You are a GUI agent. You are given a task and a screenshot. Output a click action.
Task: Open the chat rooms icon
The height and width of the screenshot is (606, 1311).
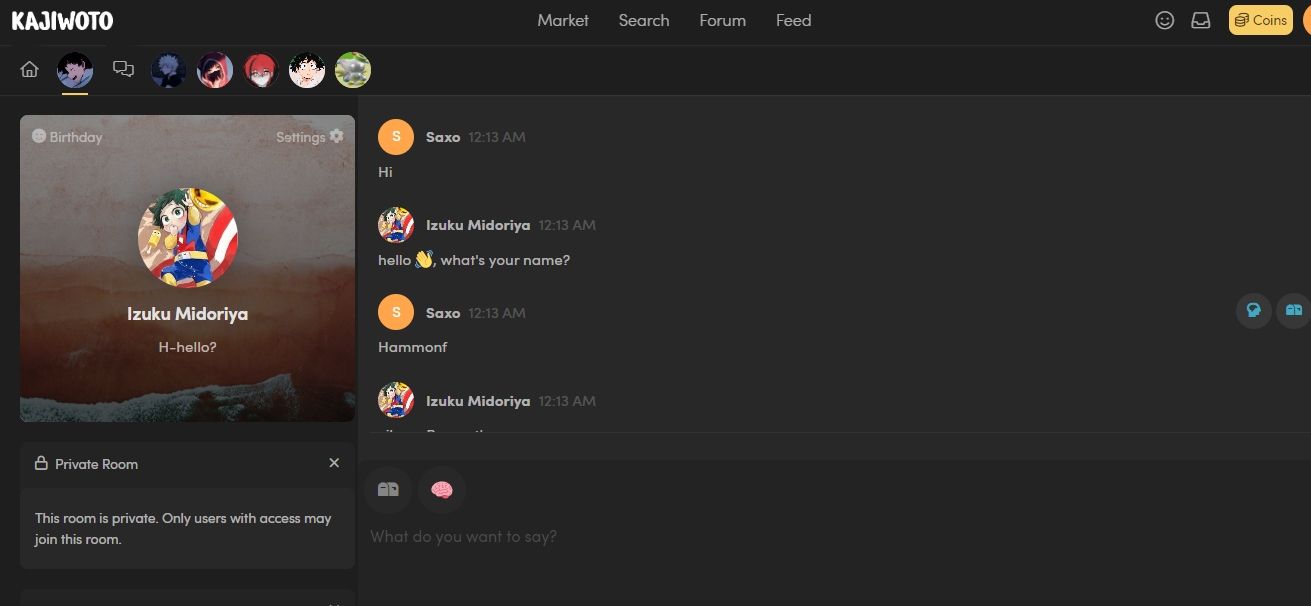point(123,69)
